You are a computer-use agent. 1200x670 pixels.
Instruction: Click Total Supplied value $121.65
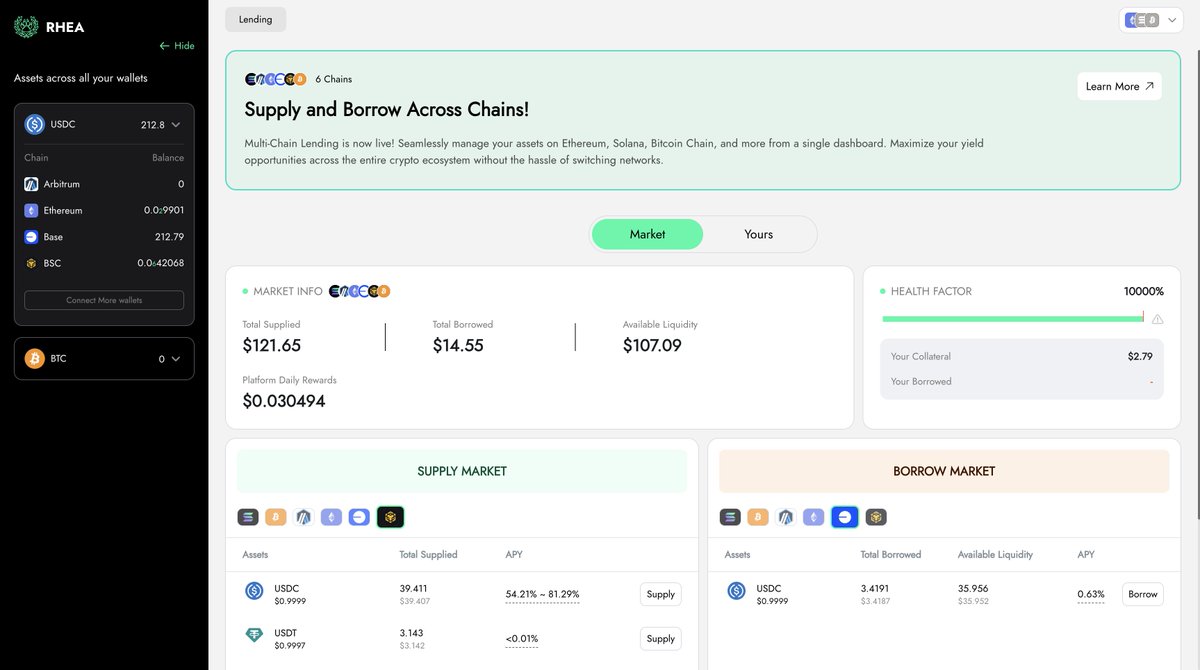click(x=272, y=345)
